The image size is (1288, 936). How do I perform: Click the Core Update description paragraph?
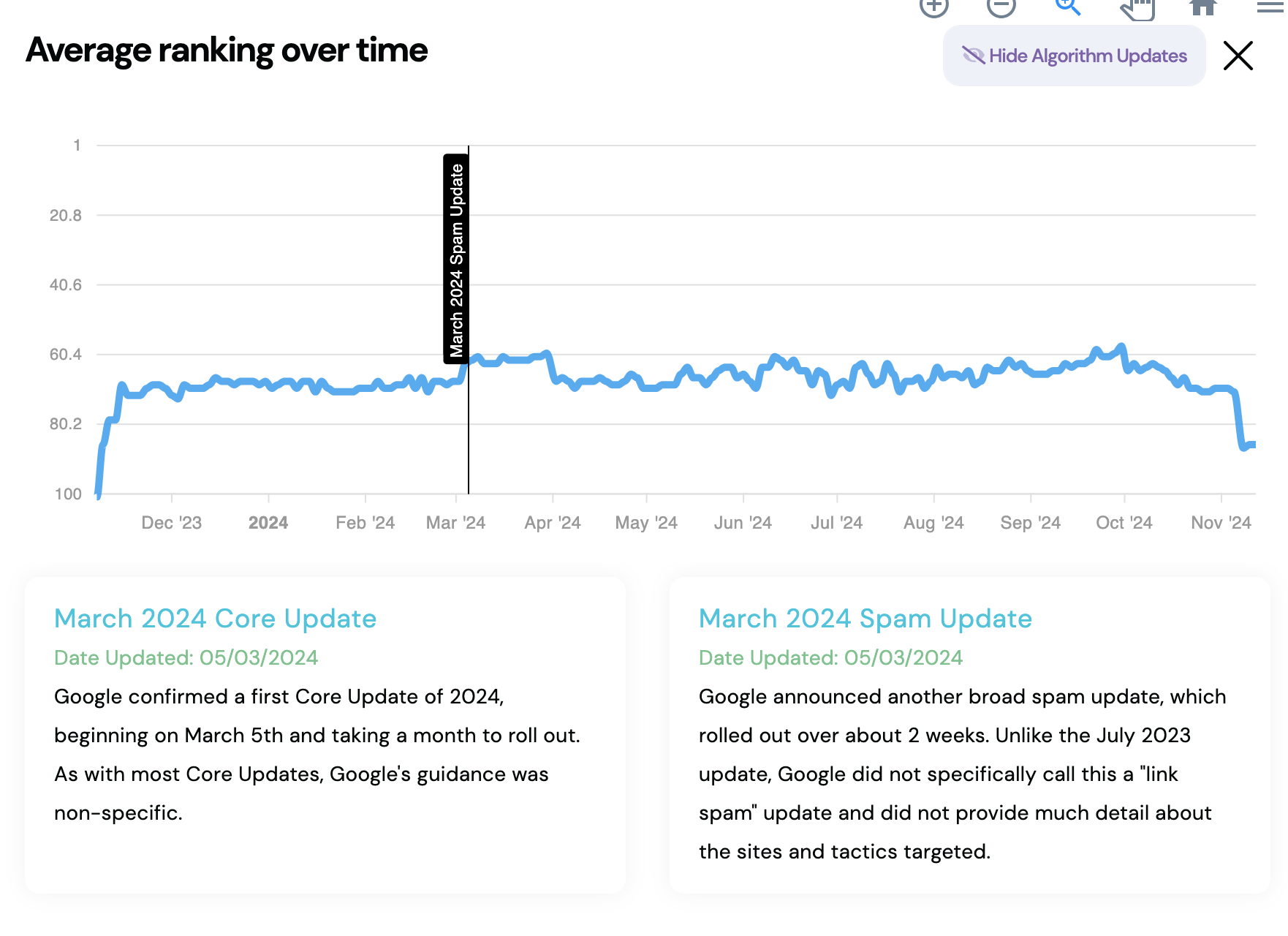tap(317, 754)
